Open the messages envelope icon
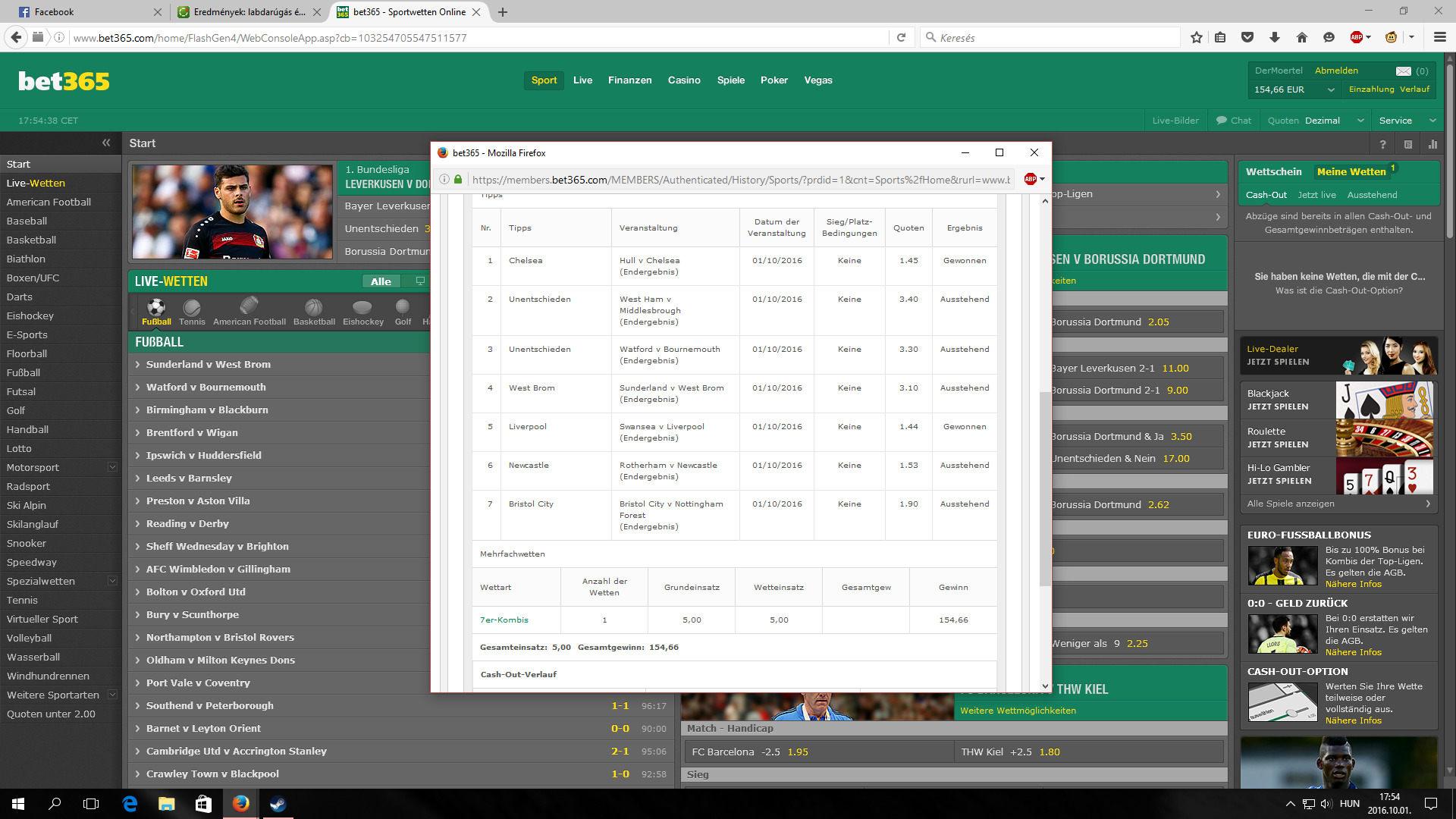 (1403, 71)
